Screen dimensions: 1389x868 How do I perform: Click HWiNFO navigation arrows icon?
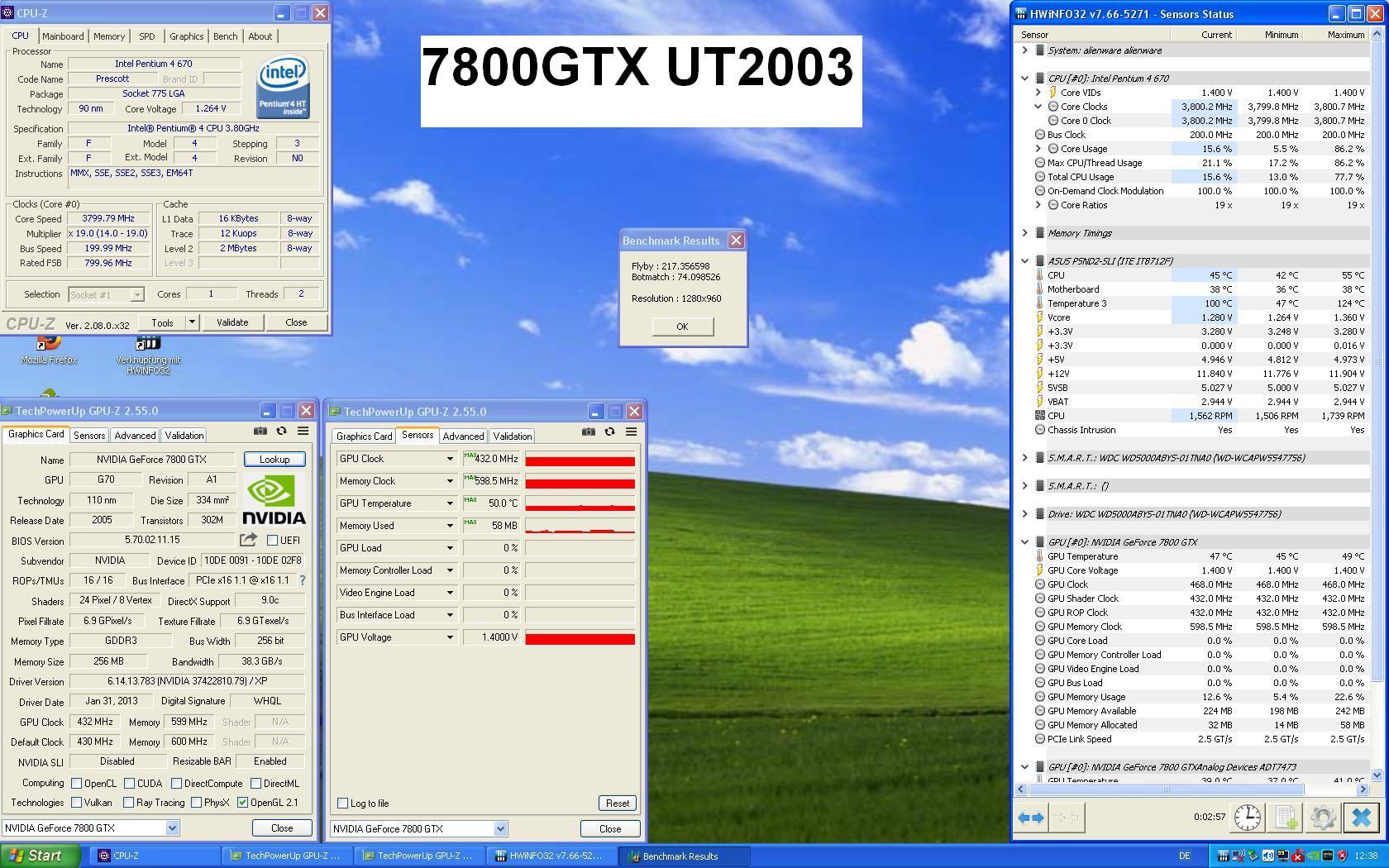click(x=1030, y=818)
